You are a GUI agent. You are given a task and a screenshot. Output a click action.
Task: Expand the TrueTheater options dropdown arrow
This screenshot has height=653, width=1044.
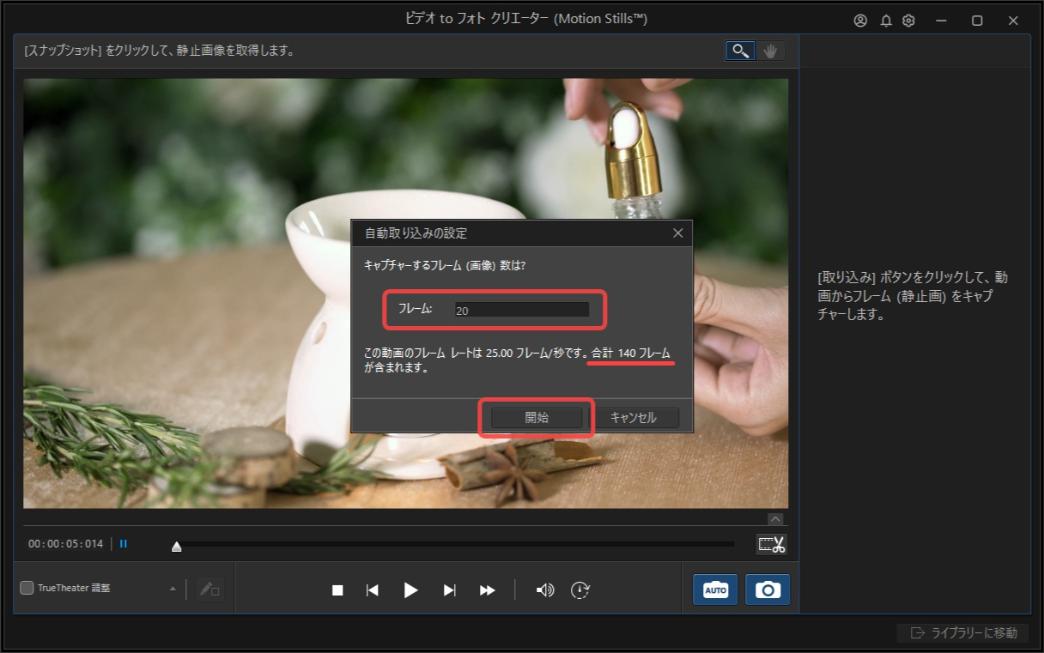coord(174,590)
